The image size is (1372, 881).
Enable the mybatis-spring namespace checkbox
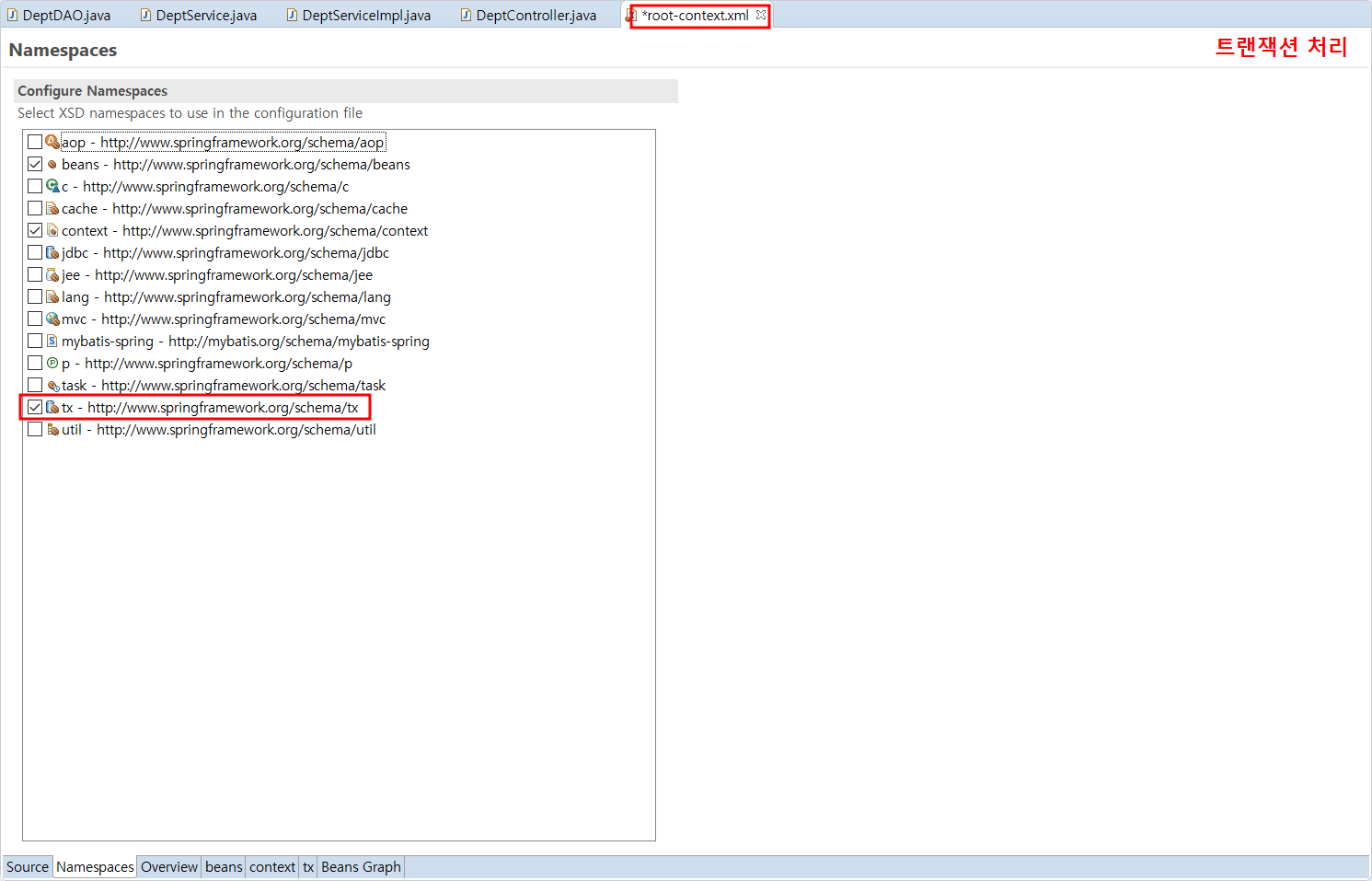[35, 341]
